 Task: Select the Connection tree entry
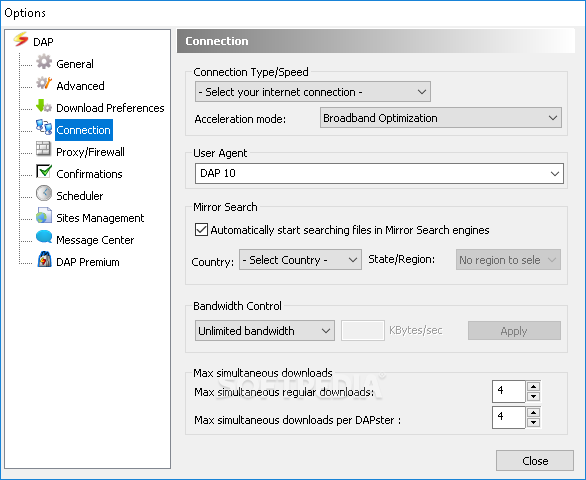point(84,130)
